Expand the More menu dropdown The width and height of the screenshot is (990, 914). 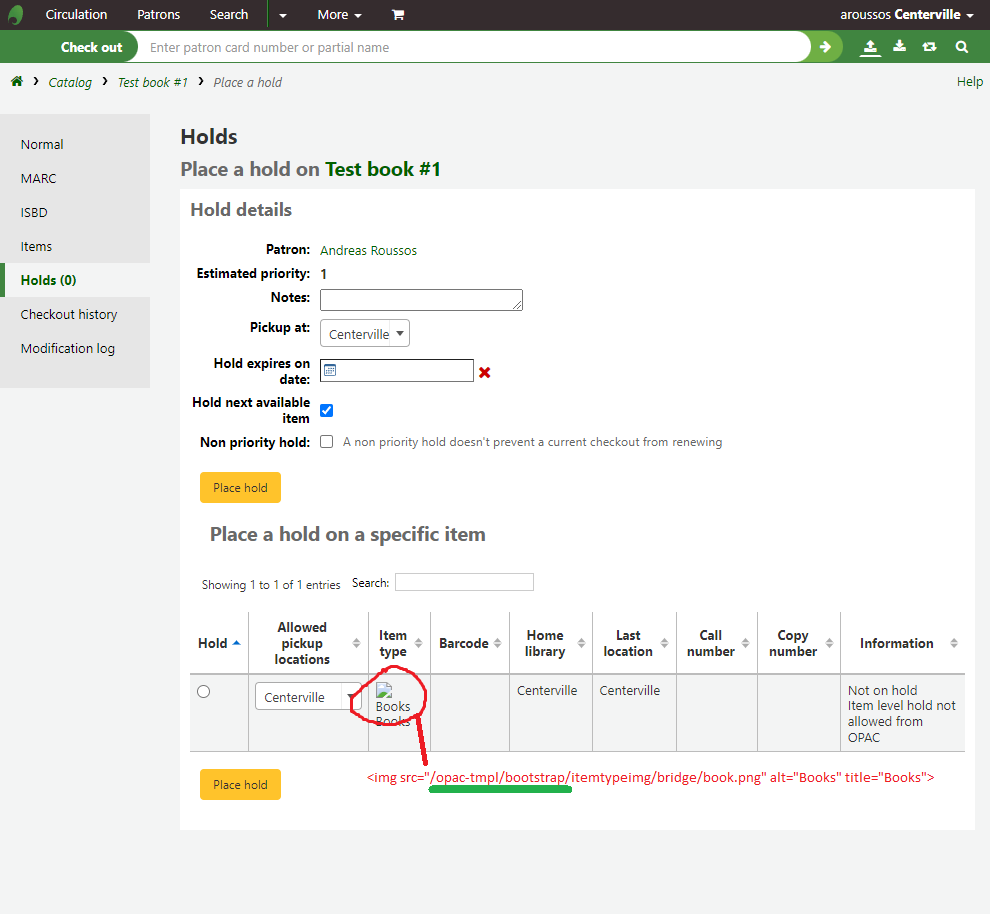pos(339,15)
